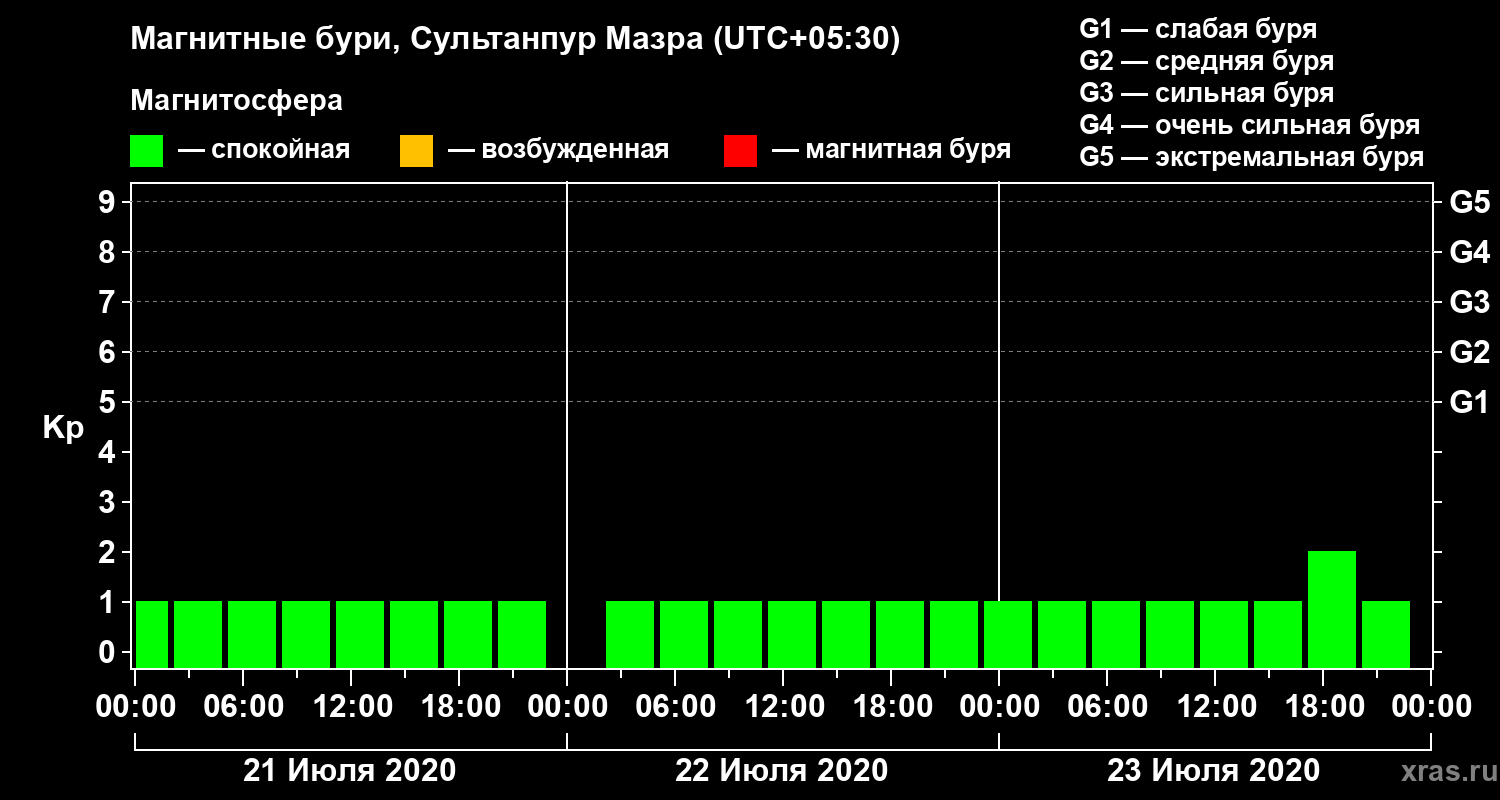Image resolution: width=1500 pixels, height=800 pixels.
Task: Click the first bar of 22 July after the gap
Action: tap(630, 634)
